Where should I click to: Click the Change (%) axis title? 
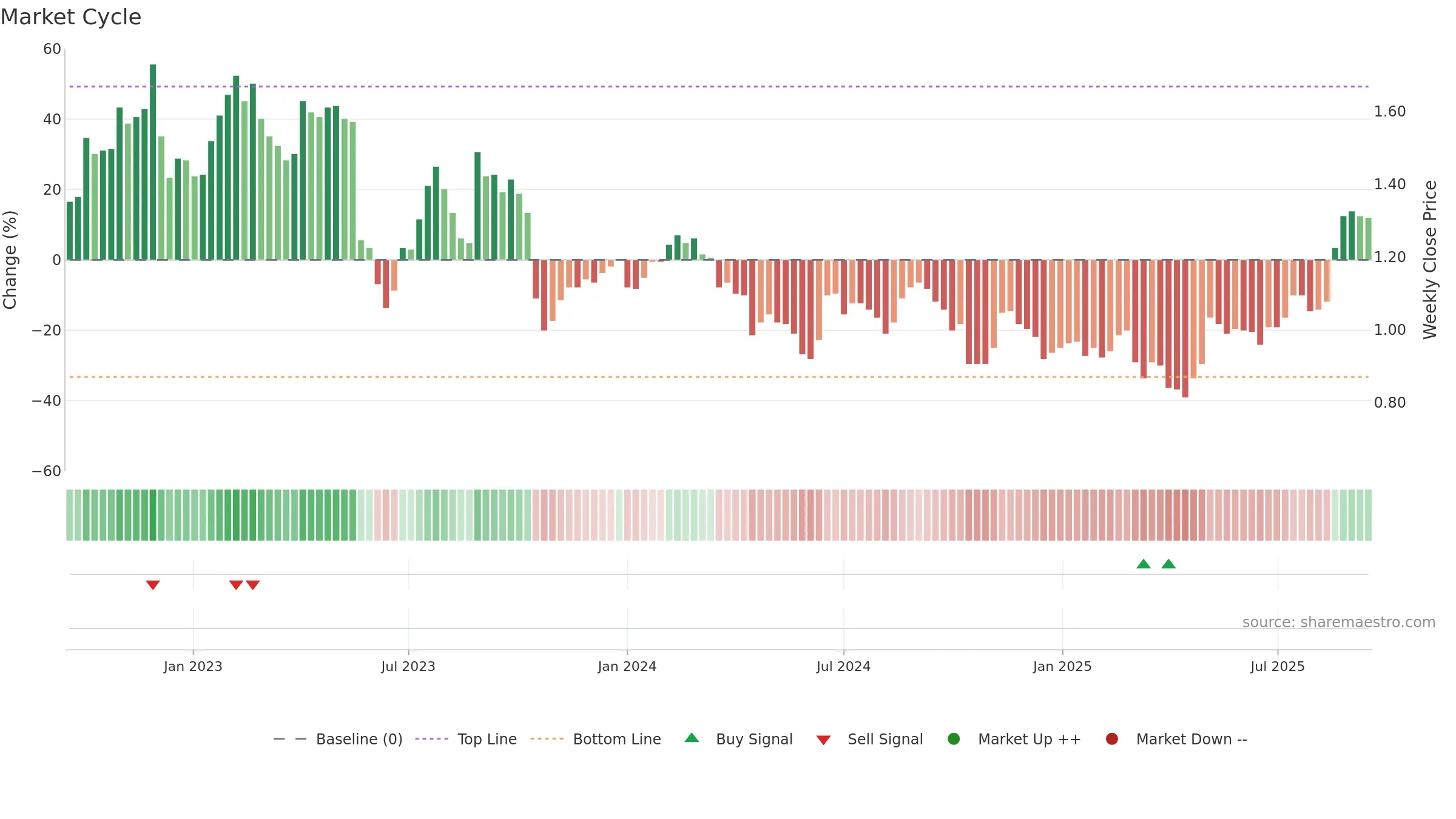[10, 260]
